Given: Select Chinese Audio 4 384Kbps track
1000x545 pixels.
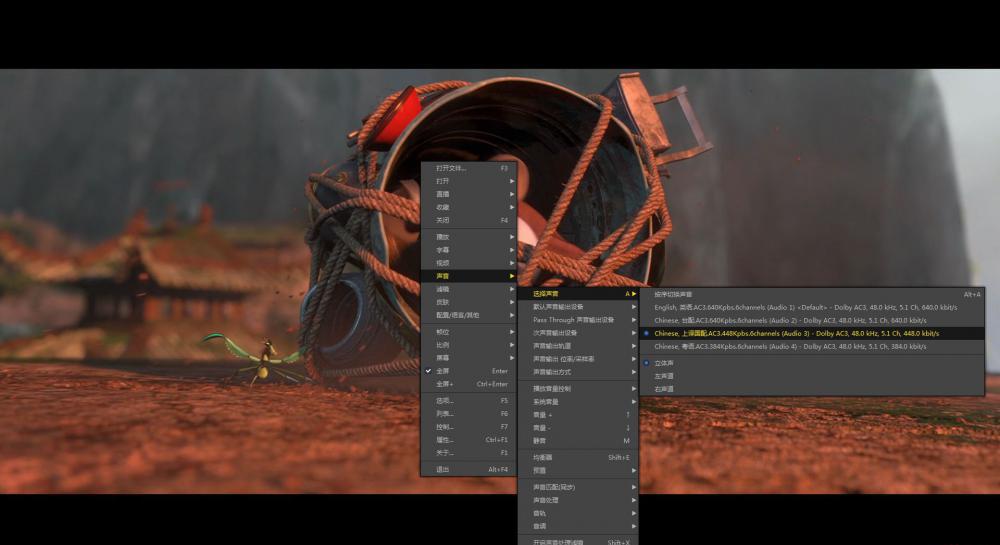Looking at the screenshot, I should click(812, 347).
